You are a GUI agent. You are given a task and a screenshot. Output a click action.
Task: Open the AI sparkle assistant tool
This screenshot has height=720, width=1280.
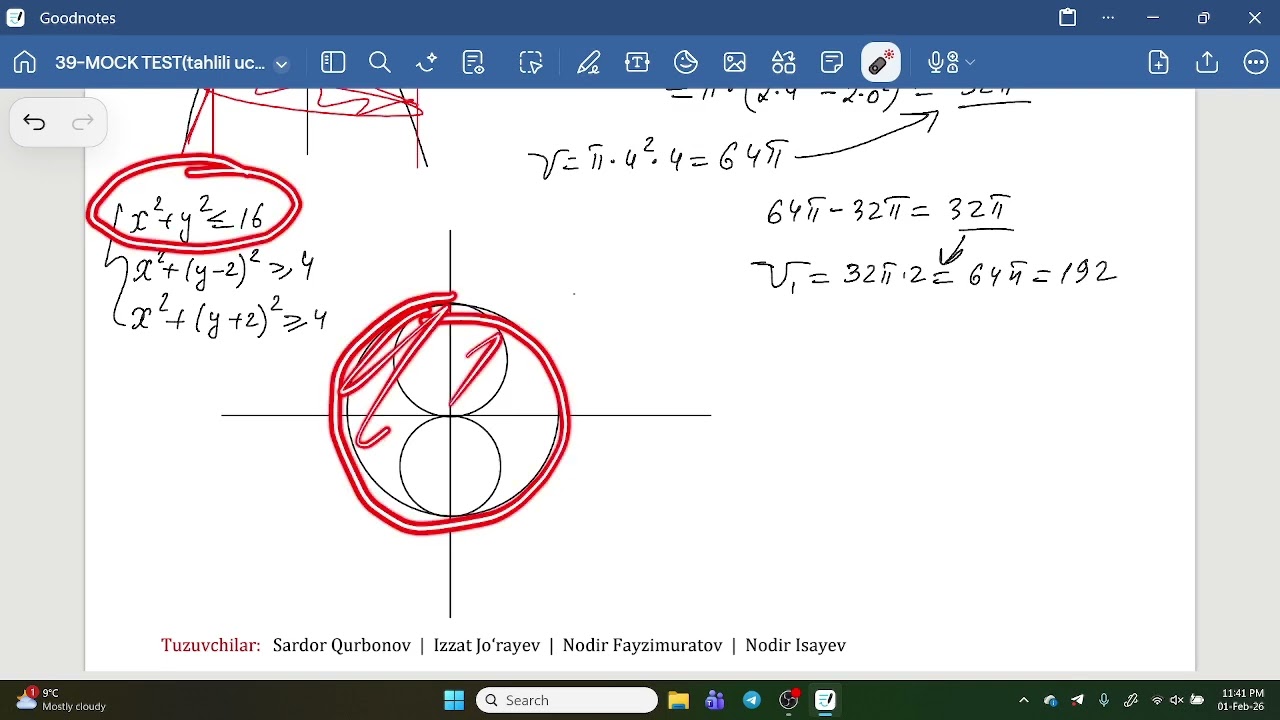(427, 63)
